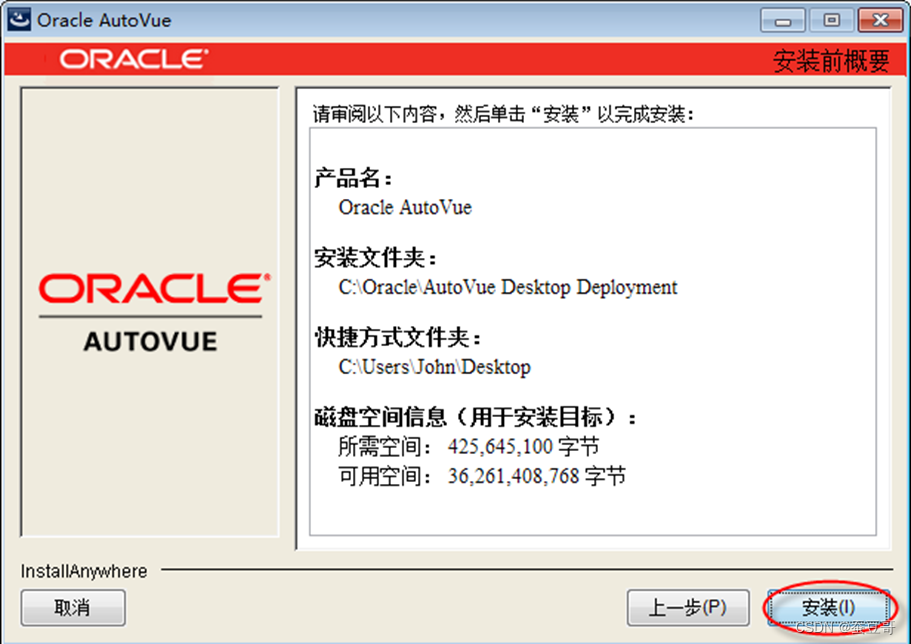The image size is (911, 644).
Task: Click the 安装(I) install button
Action: point(828,608)
